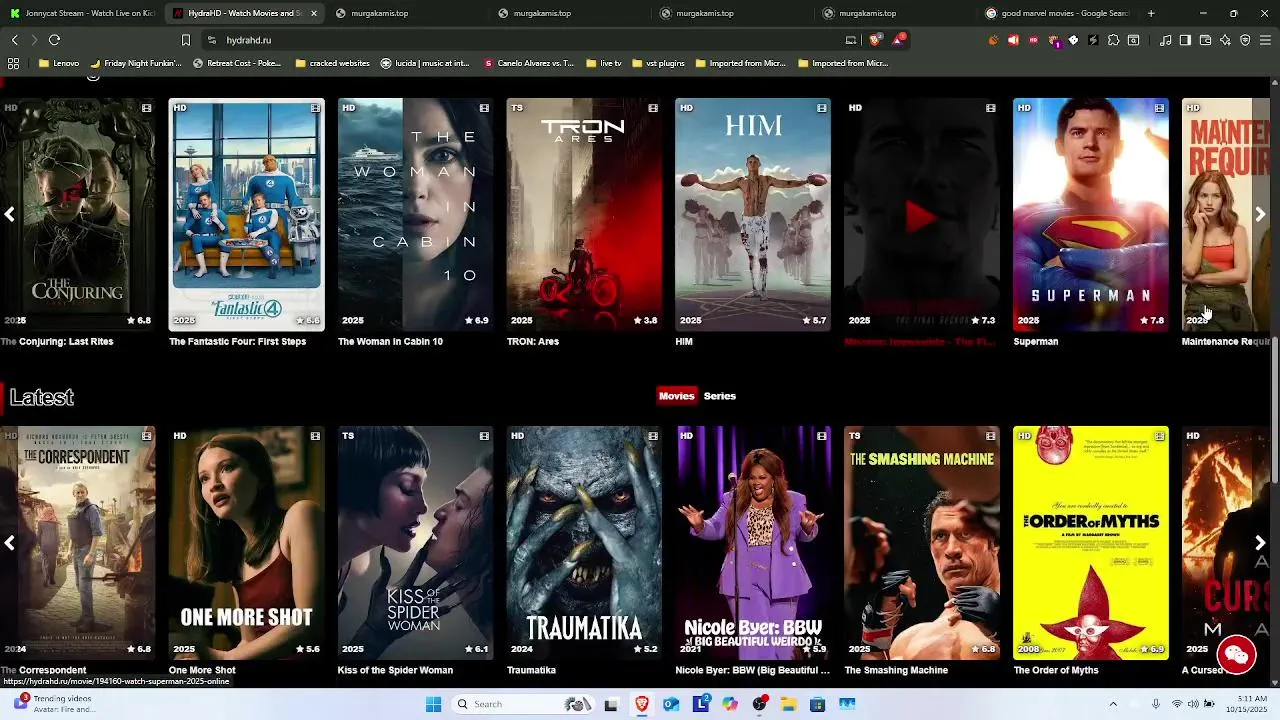Image resolution: width=1280 pixels, height=720 pixels.
Task: Open the Lenovo bookmarks folder
Action: 59,63
